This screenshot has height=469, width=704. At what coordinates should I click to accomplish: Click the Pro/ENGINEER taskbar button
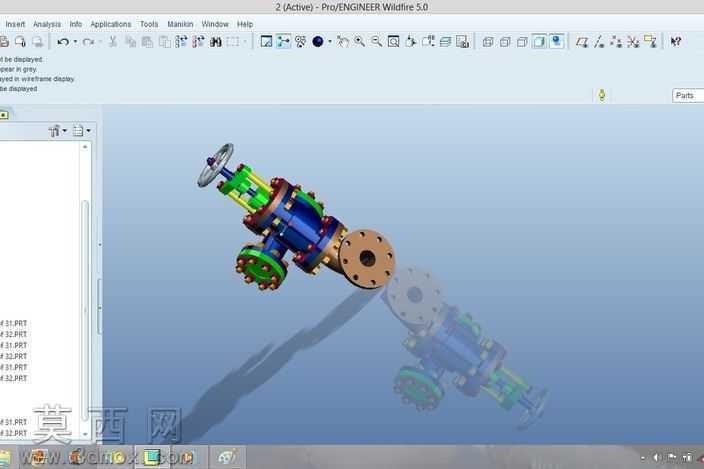(x=152, y=457)
